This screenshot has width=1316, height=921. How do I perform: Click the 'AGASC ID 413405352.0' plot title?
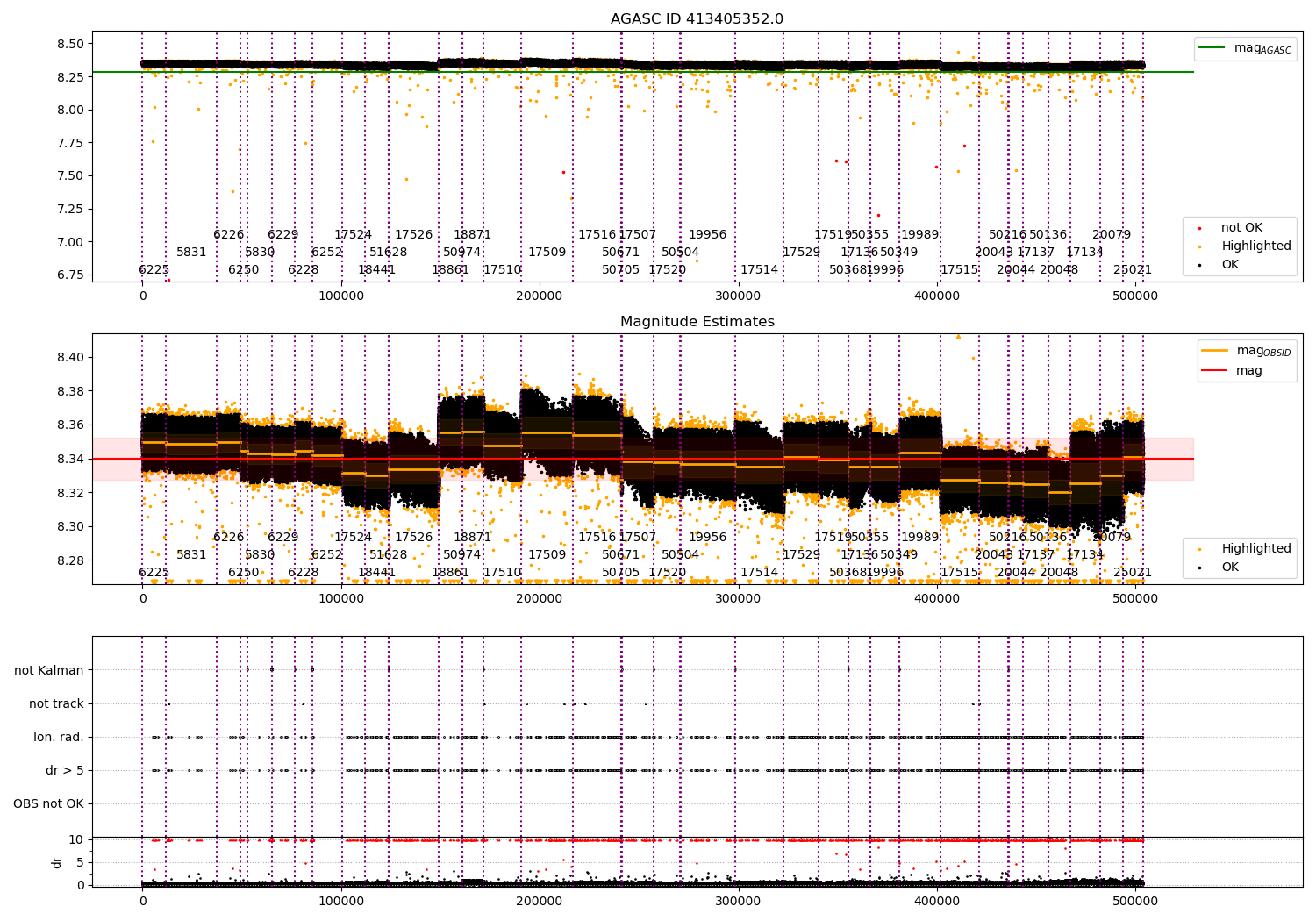(x=697, y=19)
